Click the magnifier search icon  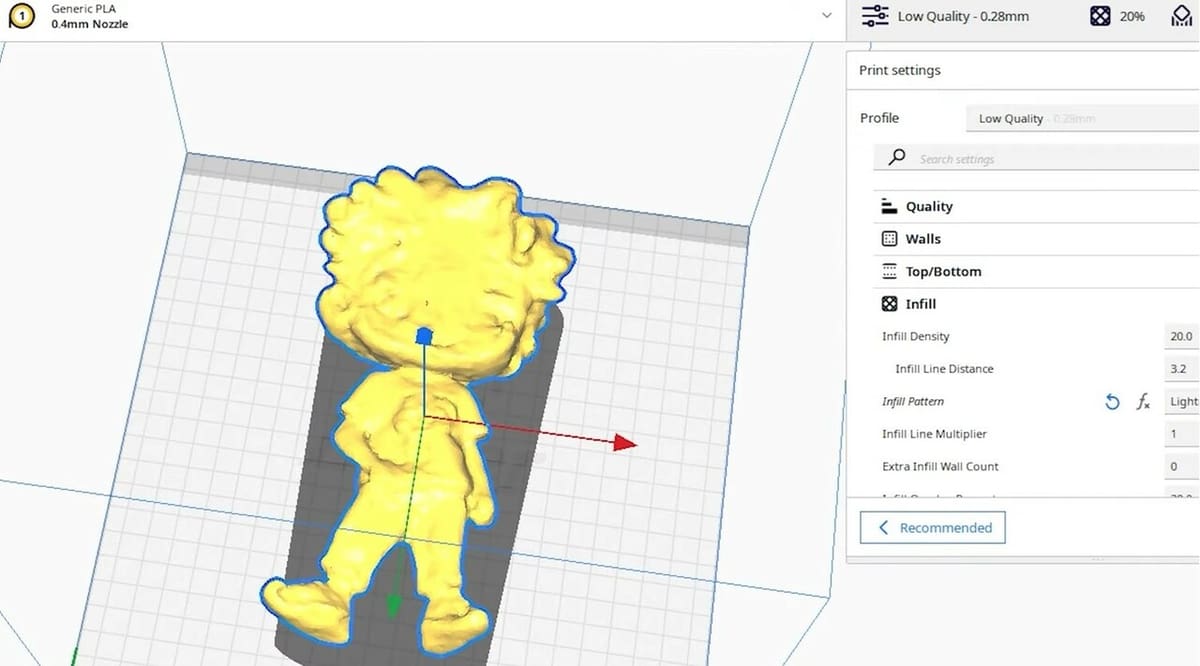[x=897, y=157]
